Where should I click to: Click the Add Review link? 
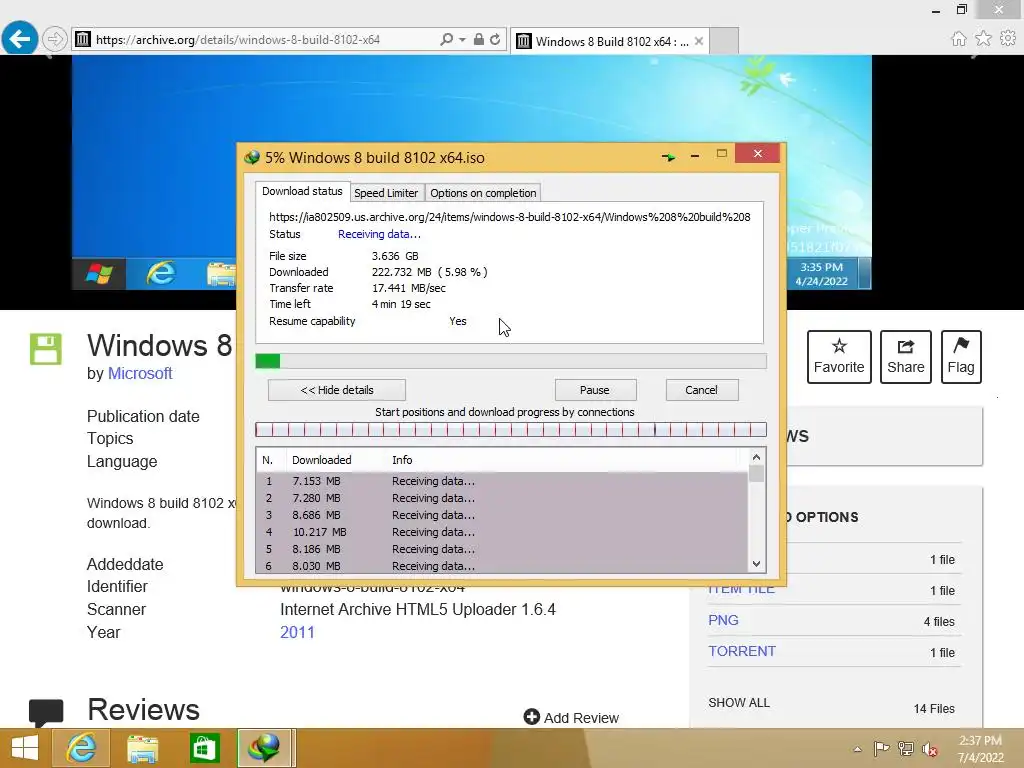[x=571, y=718]
